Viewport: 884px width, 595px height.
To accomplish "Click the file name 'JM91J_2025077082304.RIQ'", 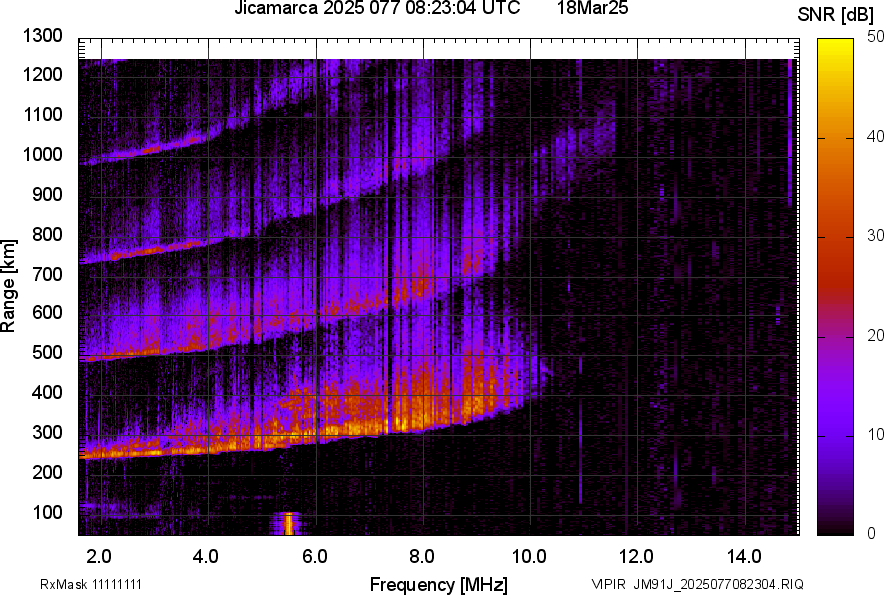I will (x=718, y=584).
